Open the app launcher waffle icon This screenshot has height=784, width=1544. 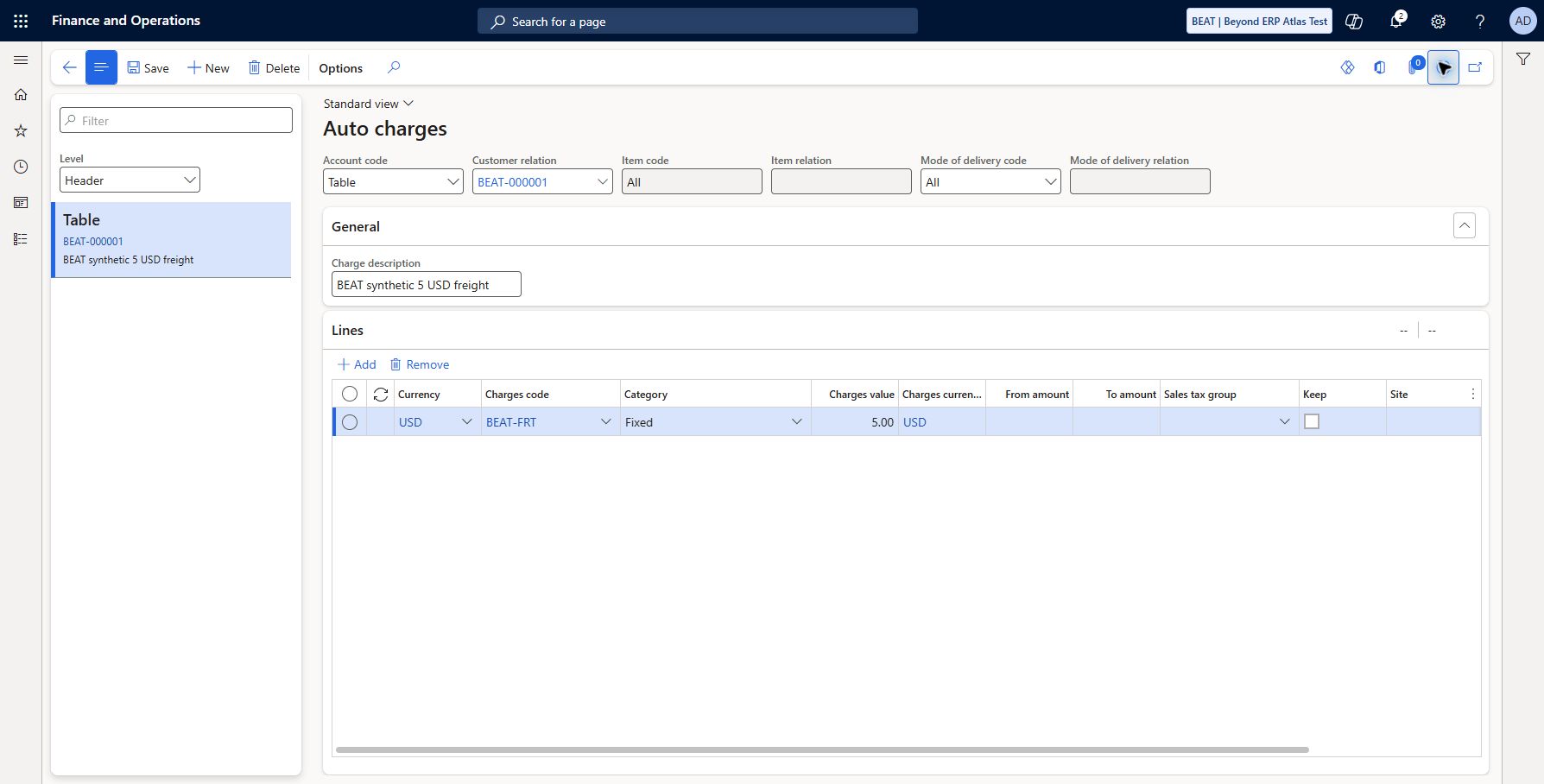tap(21, 21)
